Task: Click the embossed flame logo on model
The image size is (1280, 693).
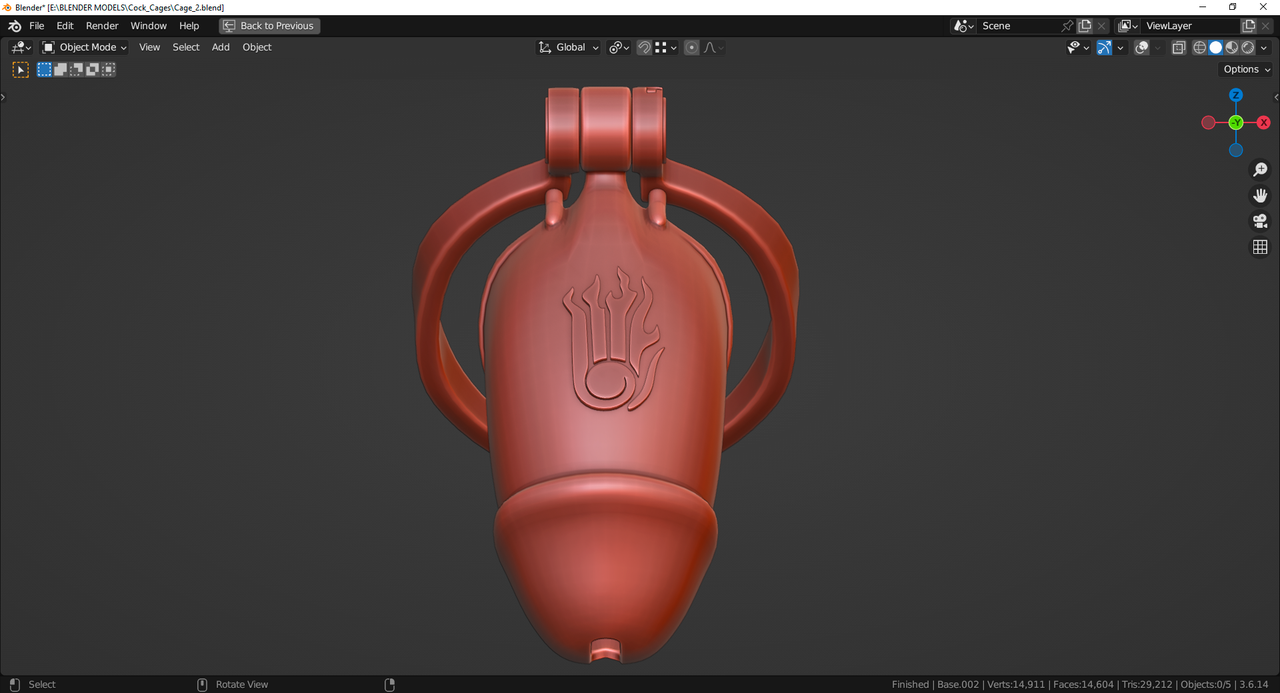Action: point(612,338)
